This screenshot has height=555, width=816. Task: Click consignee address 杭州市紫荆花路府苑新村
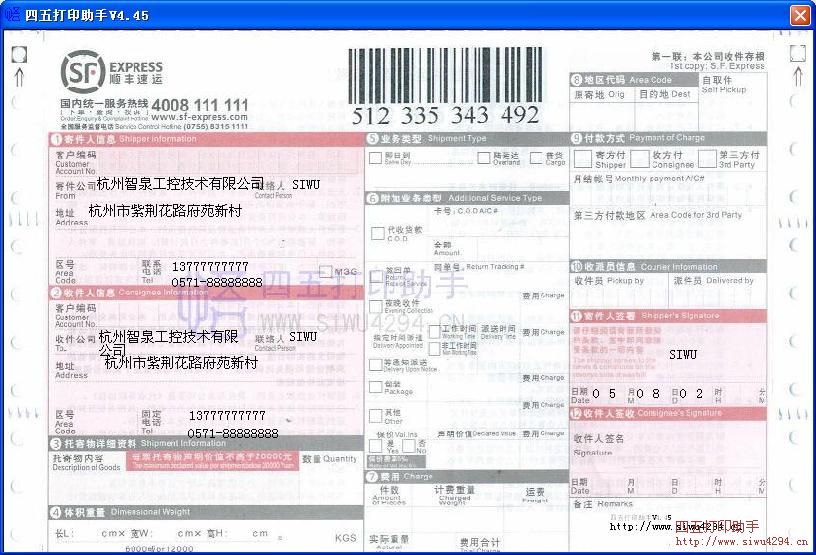pyautogui.click(x=181, y=363)
